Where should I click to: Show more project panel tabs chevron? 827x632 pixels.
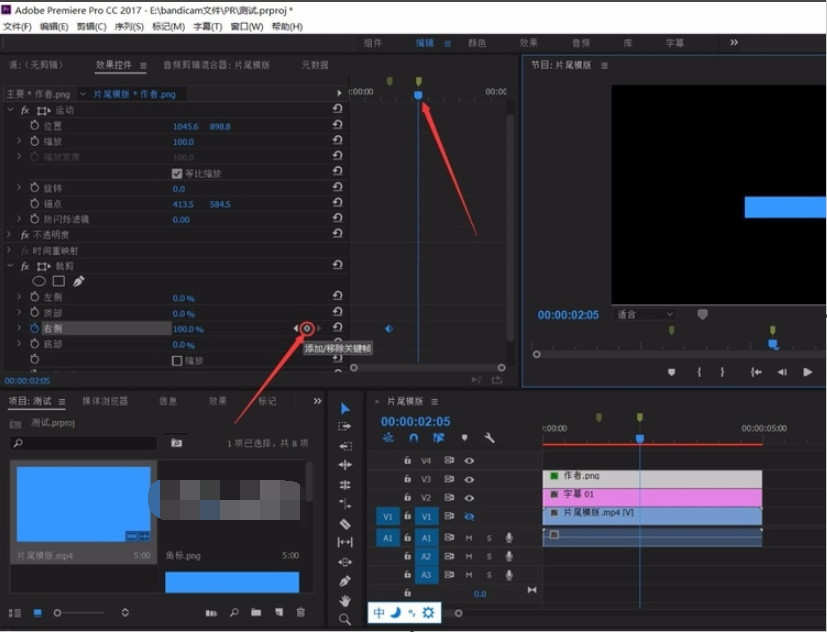click(x=317, y=401)
